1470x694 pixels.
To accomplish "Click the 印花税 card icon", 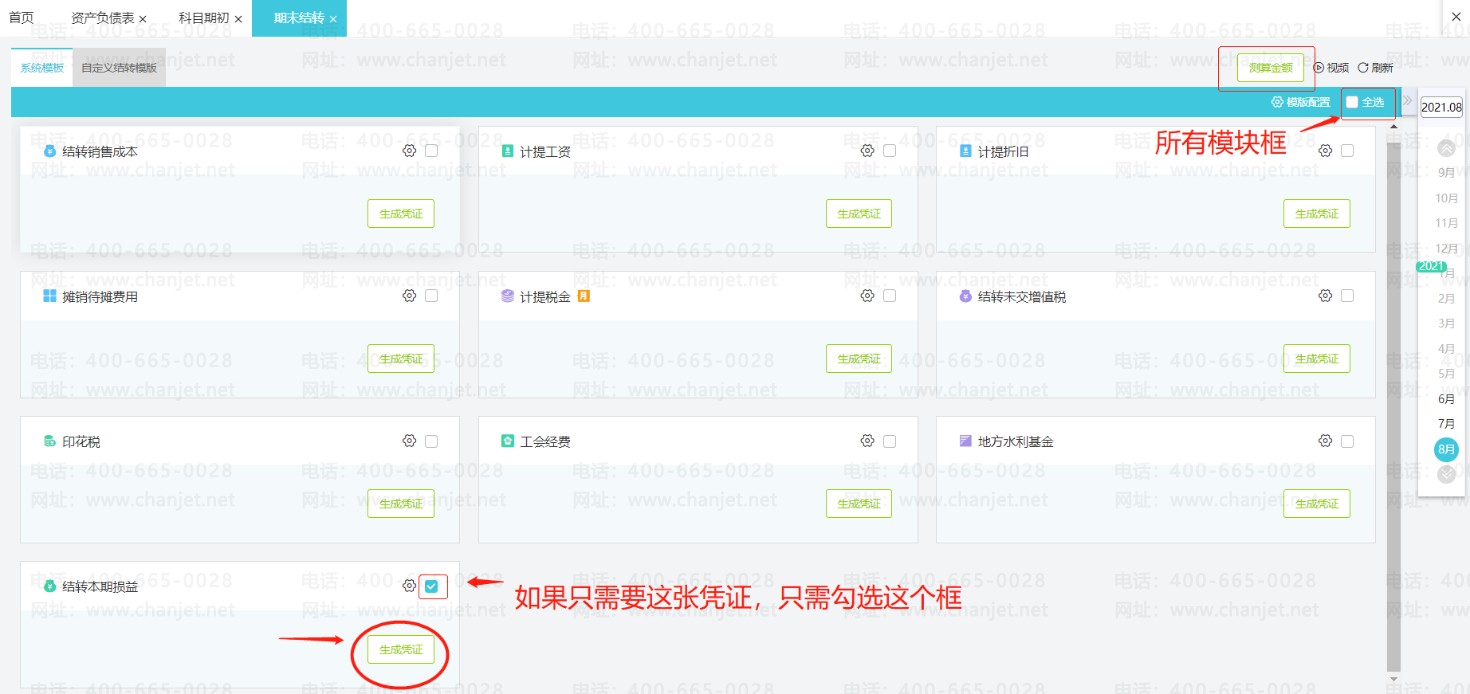I will [50, 442].
